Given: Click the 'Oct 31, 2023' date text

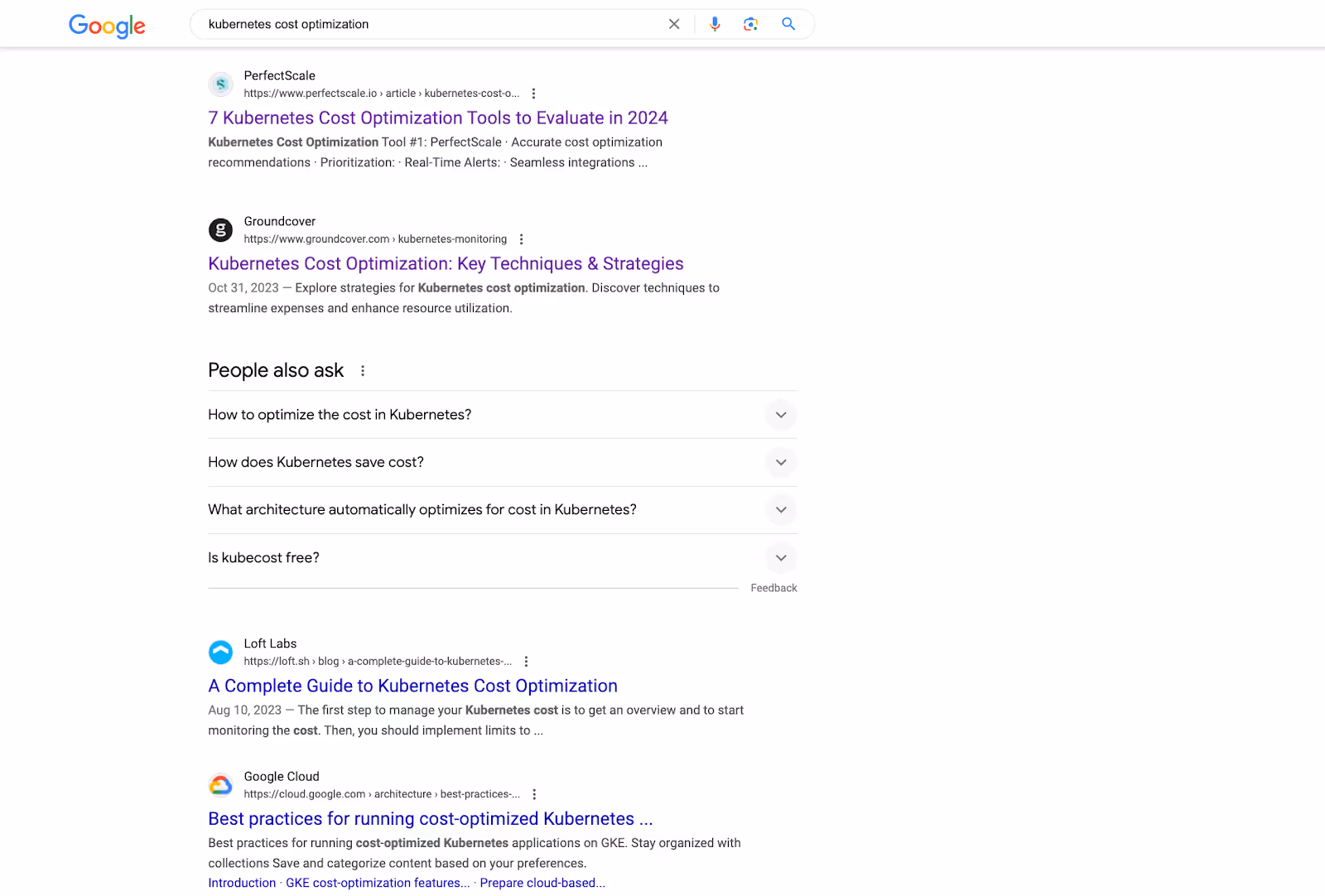Looking at the screenshot, I should point(243,288).
